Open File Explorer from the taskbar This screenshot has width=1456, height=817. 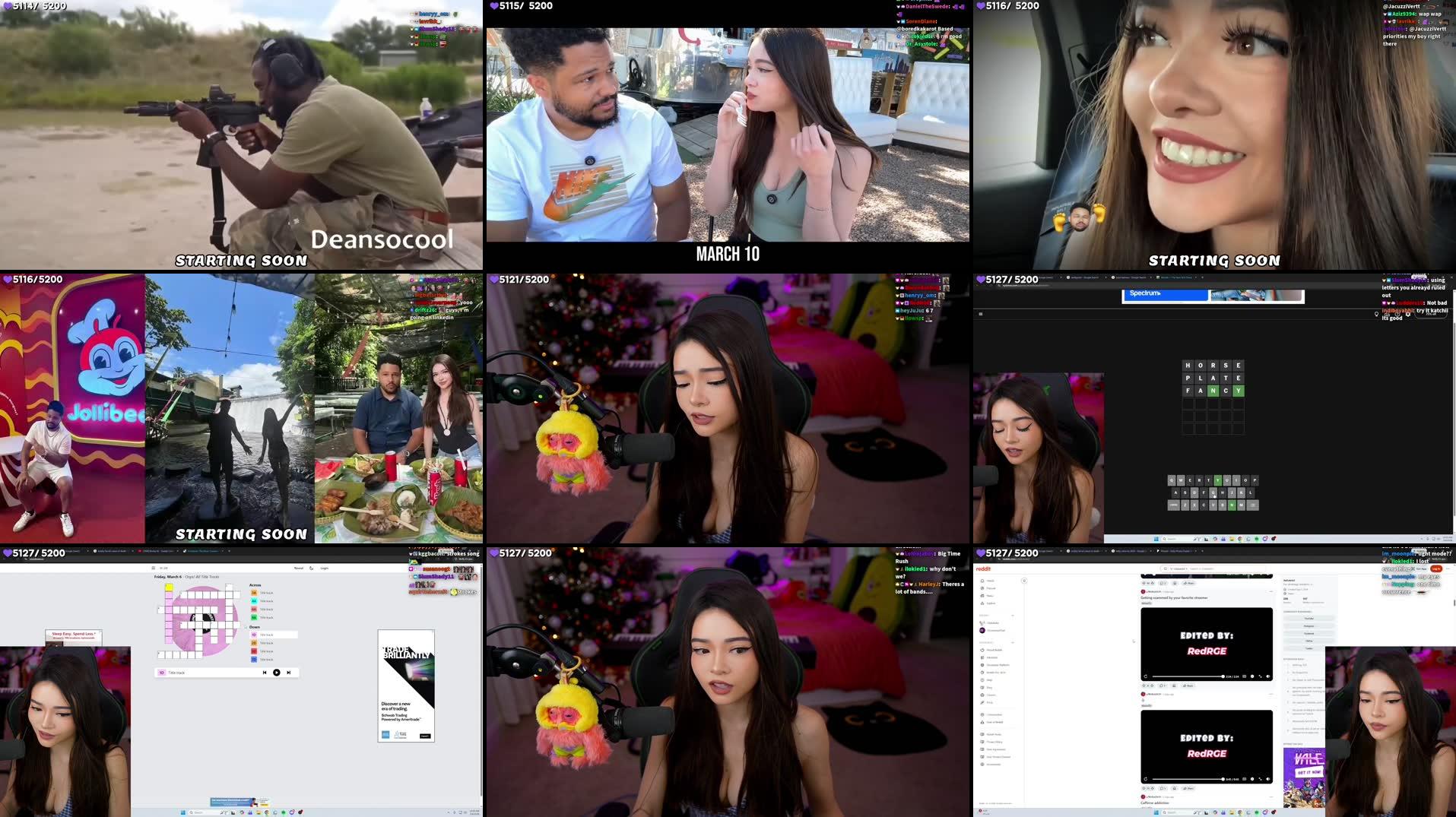(1232, 812)
